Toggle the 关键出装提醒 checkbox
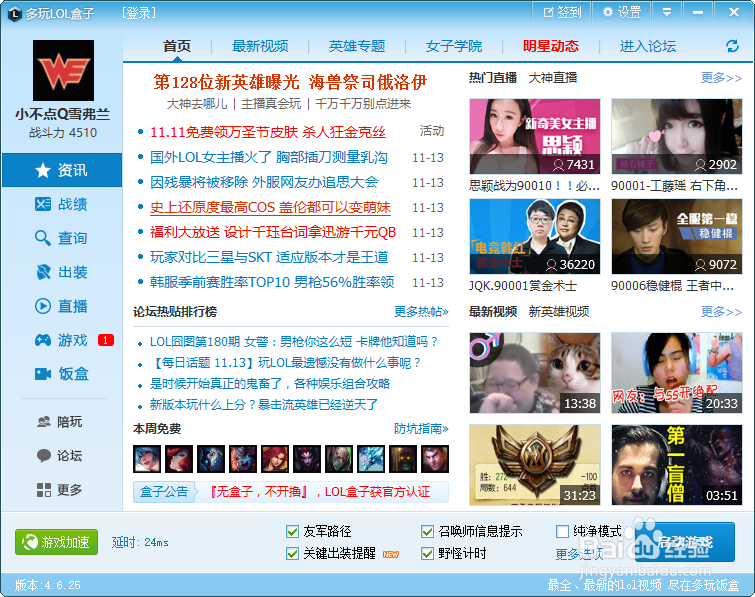The width and height of the screenshot is (755, 597). click(x=292, y=554)
